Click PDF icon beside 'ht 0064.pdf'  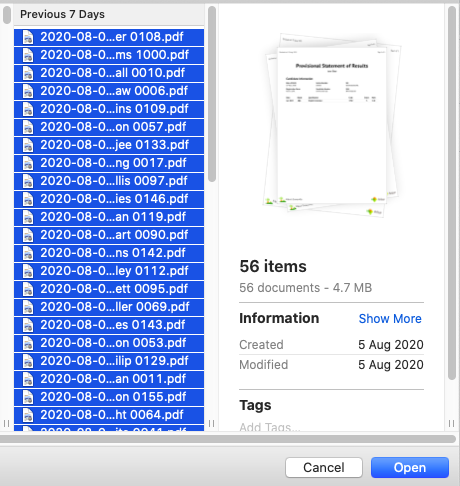click(x=28, y=415)
